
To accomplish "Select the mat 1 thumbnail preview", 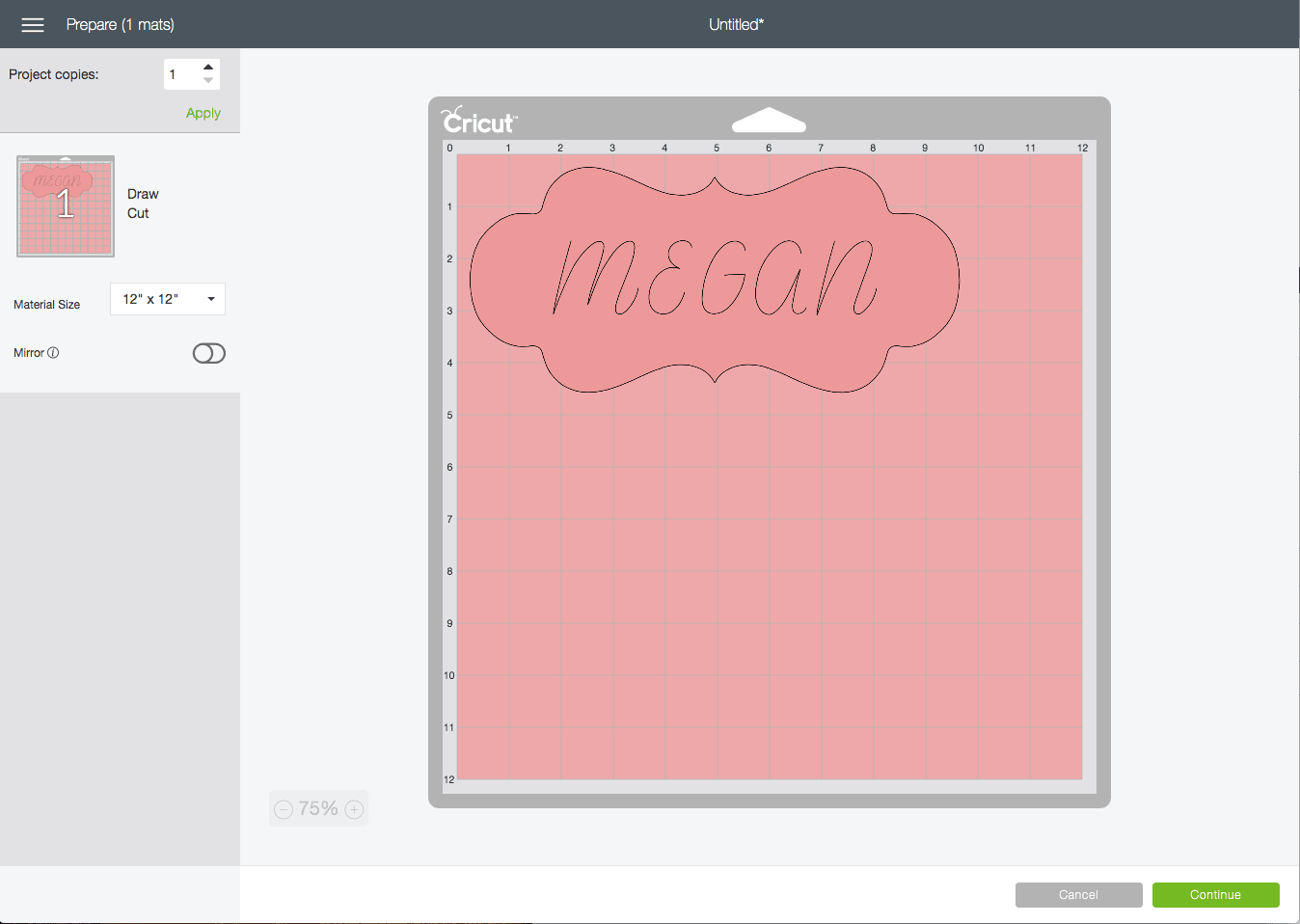I will click(x=66, y=206).
